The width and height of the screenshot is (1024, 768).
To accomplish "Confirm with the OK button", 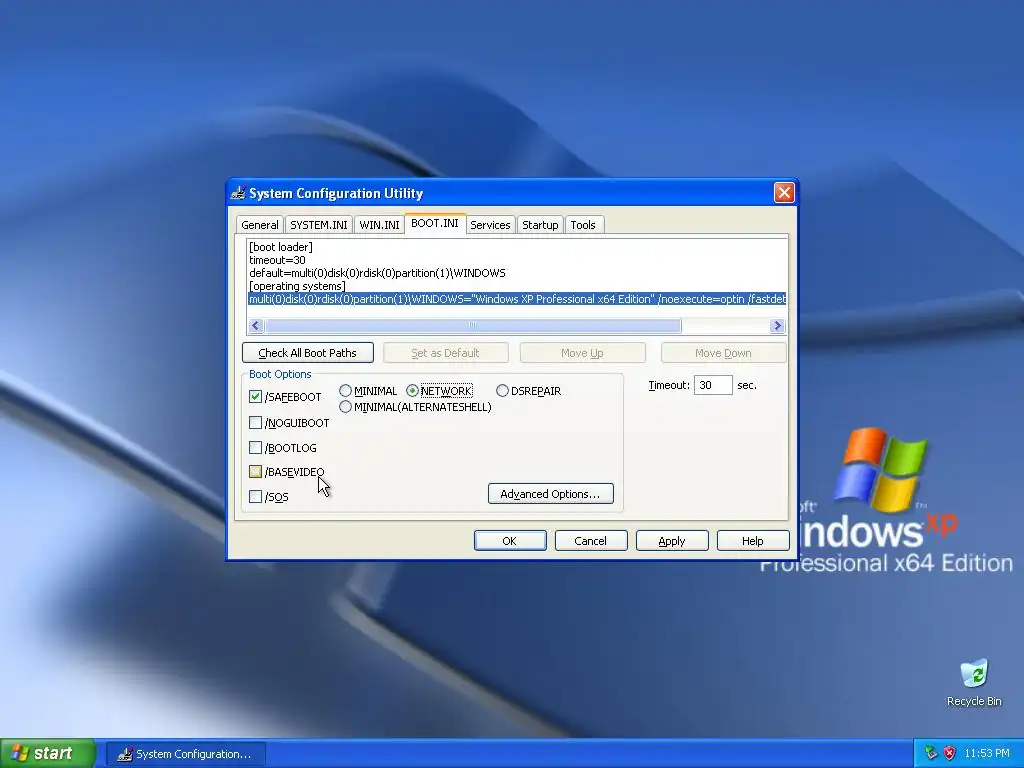I will pos(510,541).
